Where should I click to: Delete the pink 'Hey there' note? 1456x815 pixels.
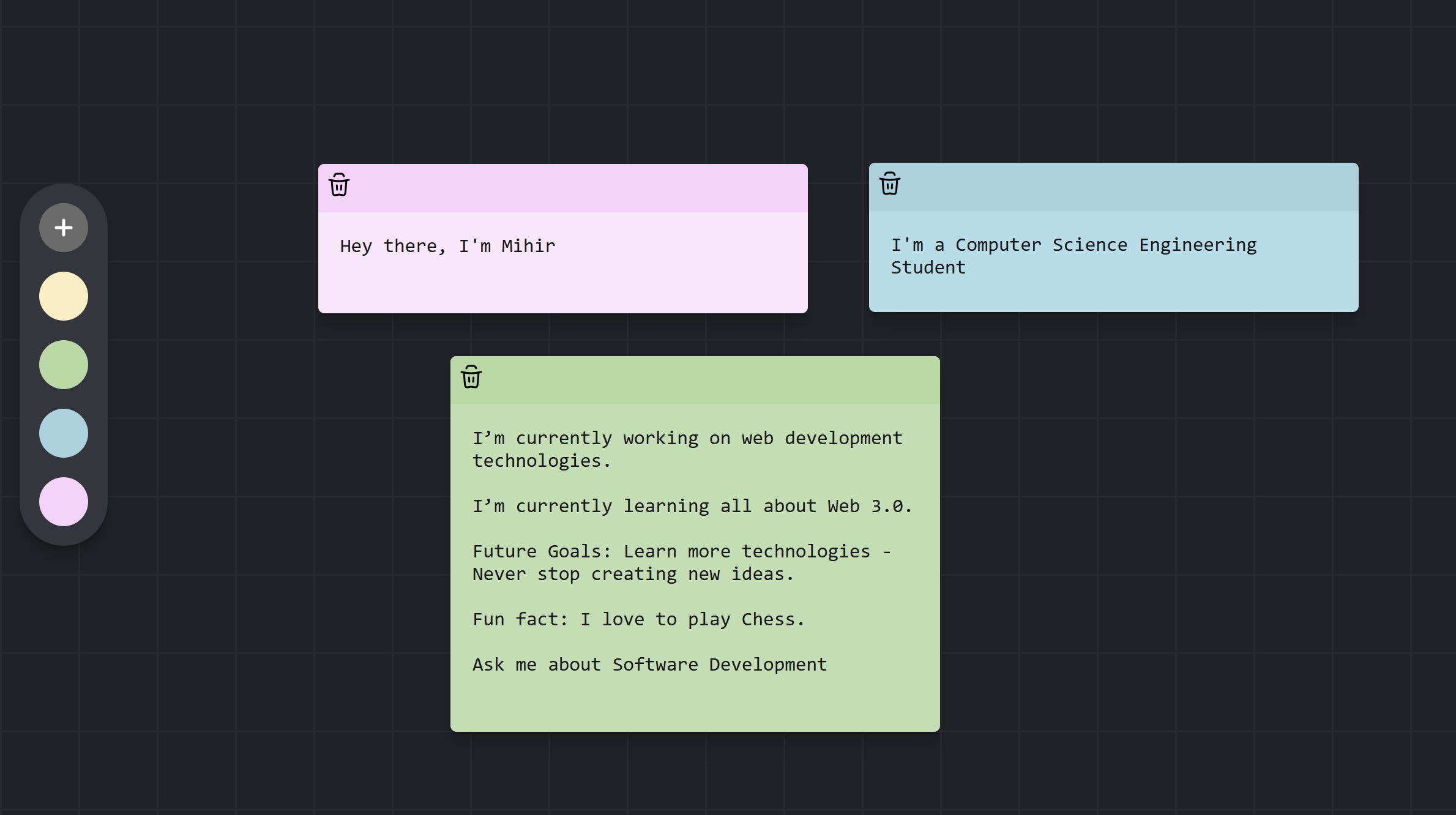click(x=339, y=185)
